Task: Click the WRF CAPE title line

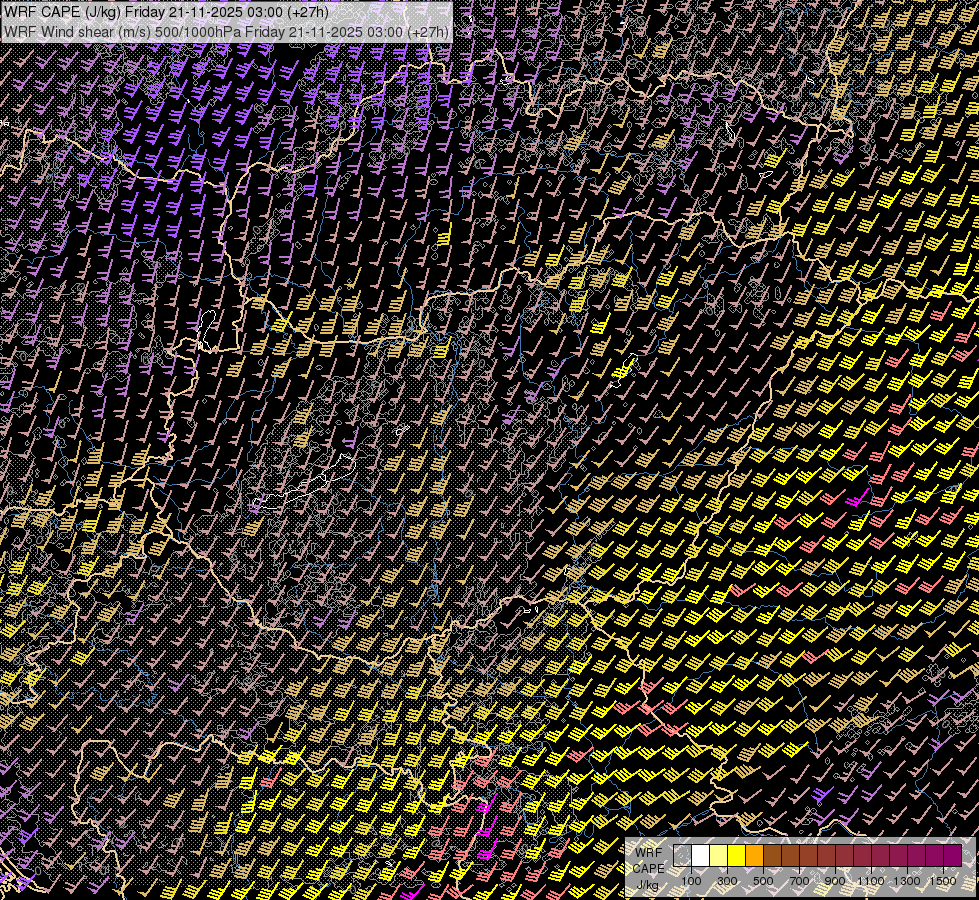Action: coord(167,12)
